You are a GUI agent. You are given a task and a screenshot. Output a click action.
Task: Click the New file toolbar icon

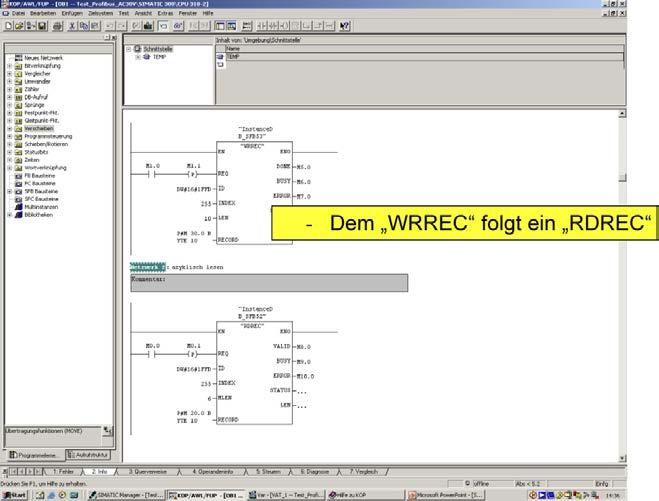click(x=8, y=26)
